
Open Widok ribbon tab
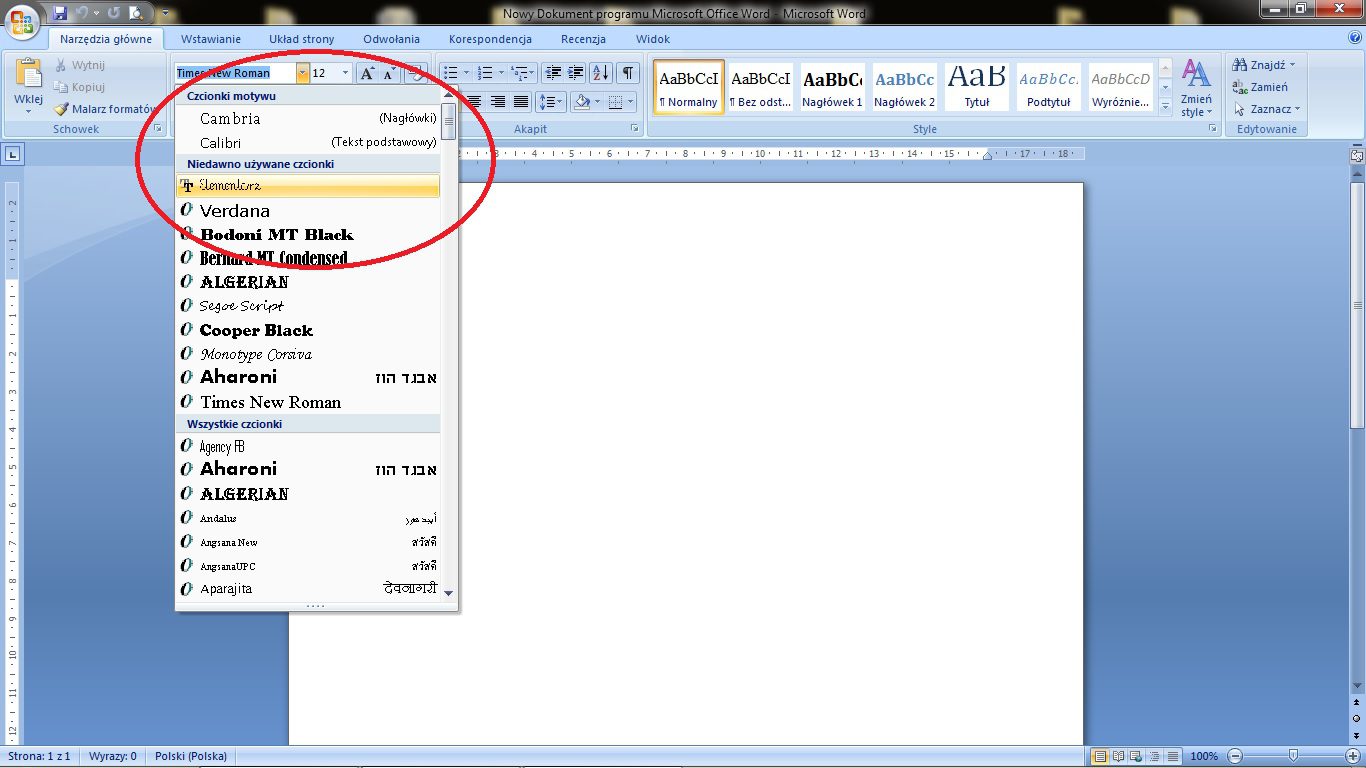653,39
